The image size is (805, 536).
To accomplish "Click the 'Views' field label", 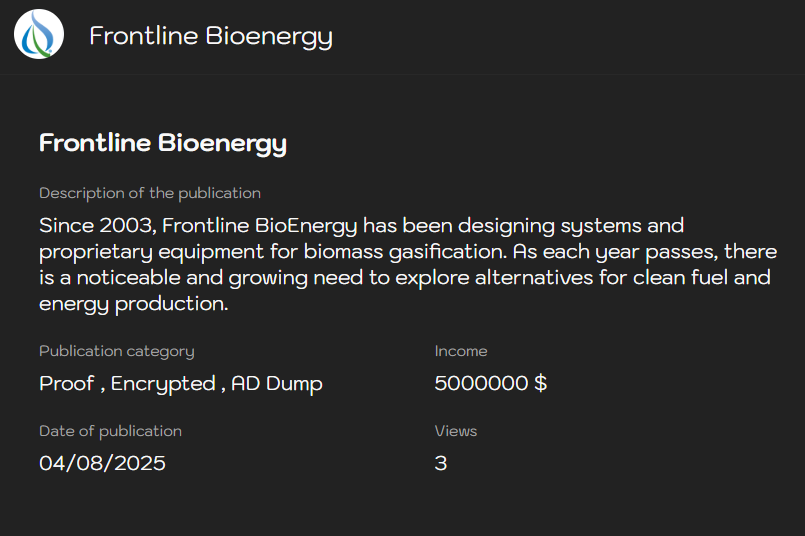I will (x=456, y=431).
